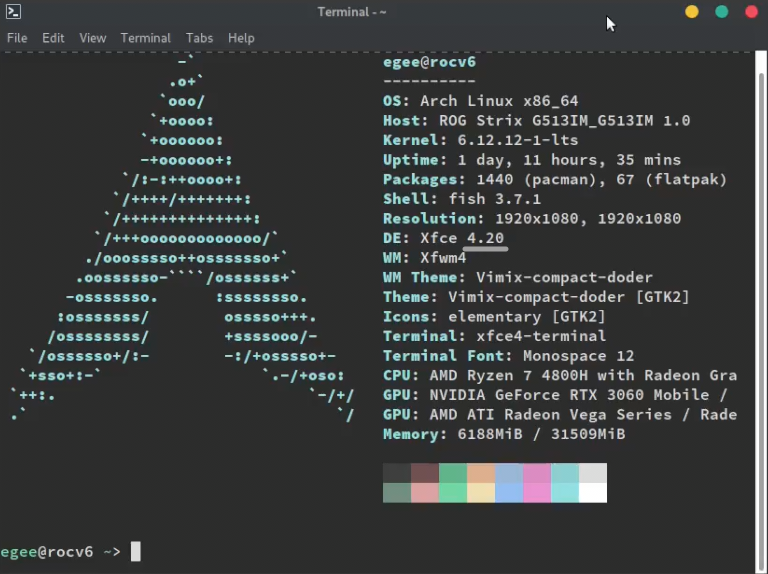The image size is (768, 574).
Task: Close the terminal using the red circle
Action: pyautogui.click(x=751, y=12)
